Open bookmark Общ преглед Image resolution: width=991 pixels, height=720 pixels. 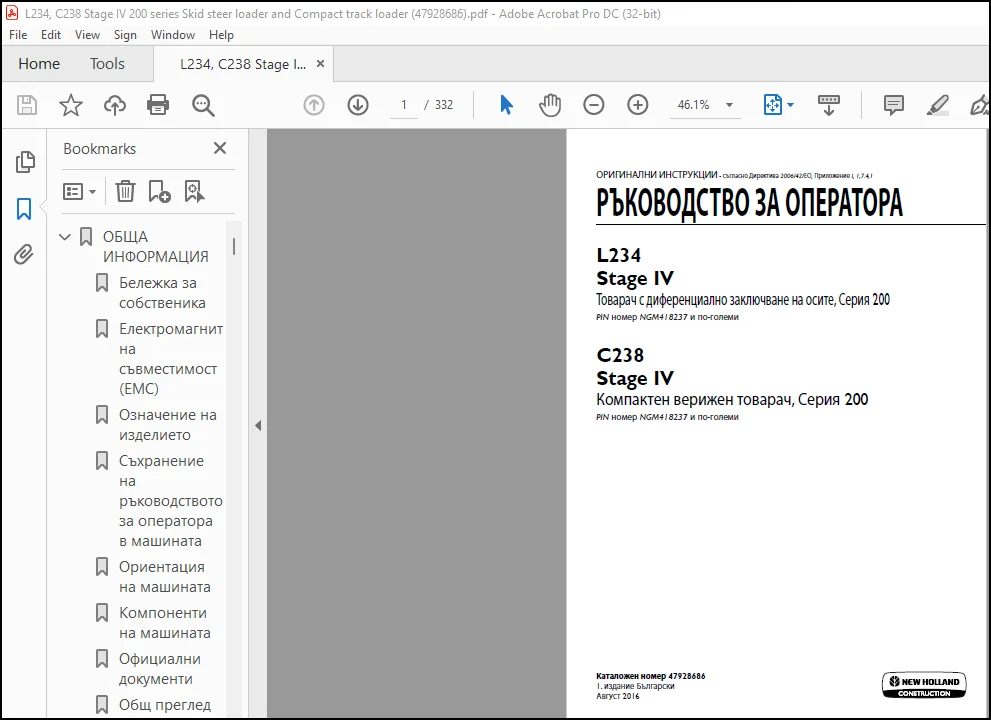[x=165, y=705]
